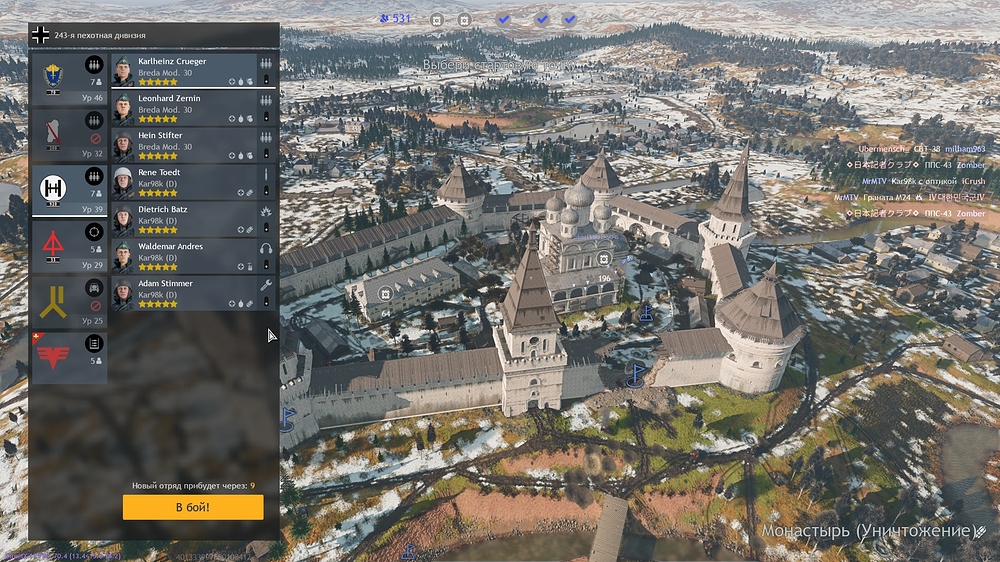Click kill feed entry 'Kar98k с оптикой iCrush'

pos(923,181)
